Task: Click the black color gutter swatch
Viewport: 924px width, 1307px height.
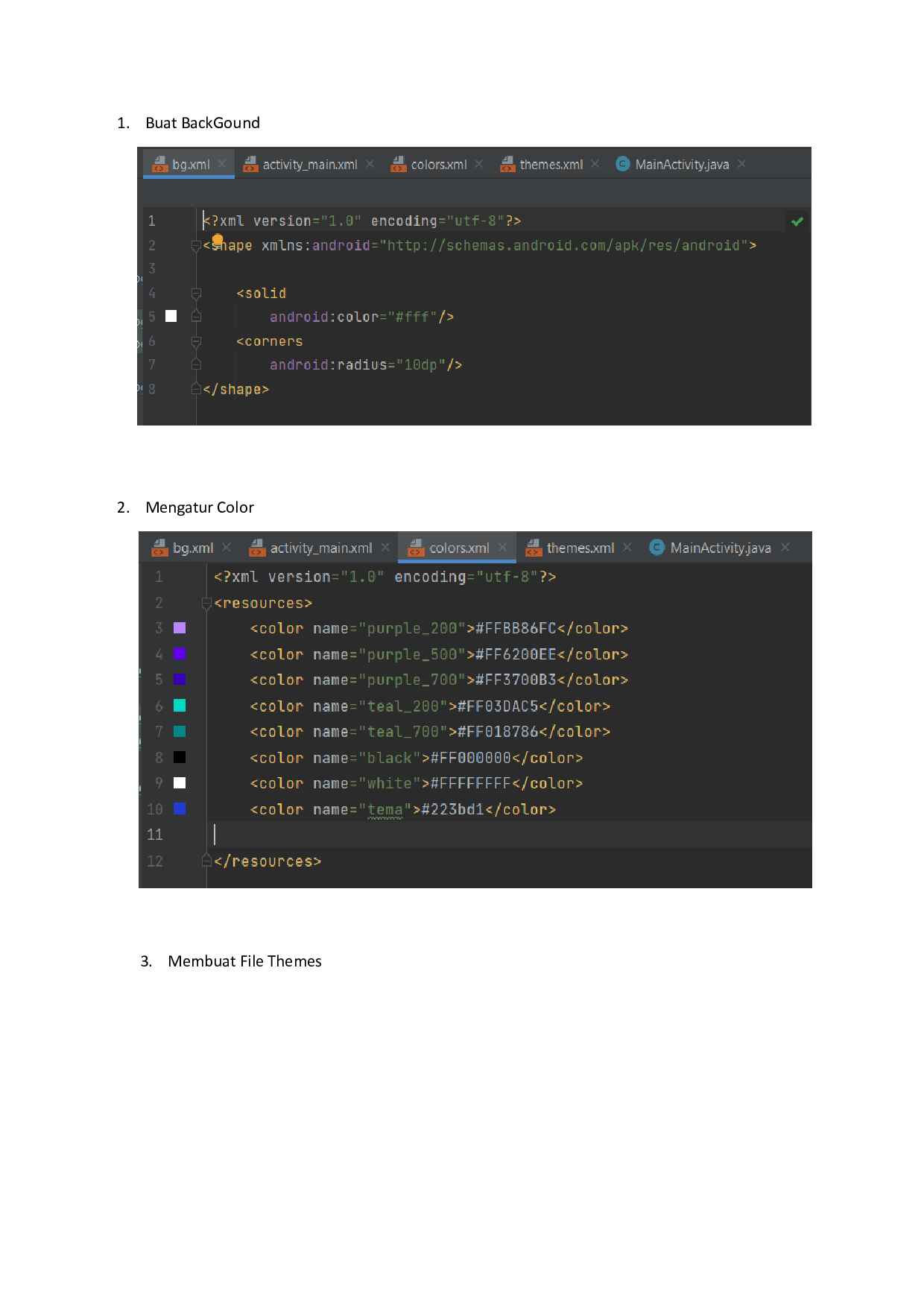Action: coord(180,757)
